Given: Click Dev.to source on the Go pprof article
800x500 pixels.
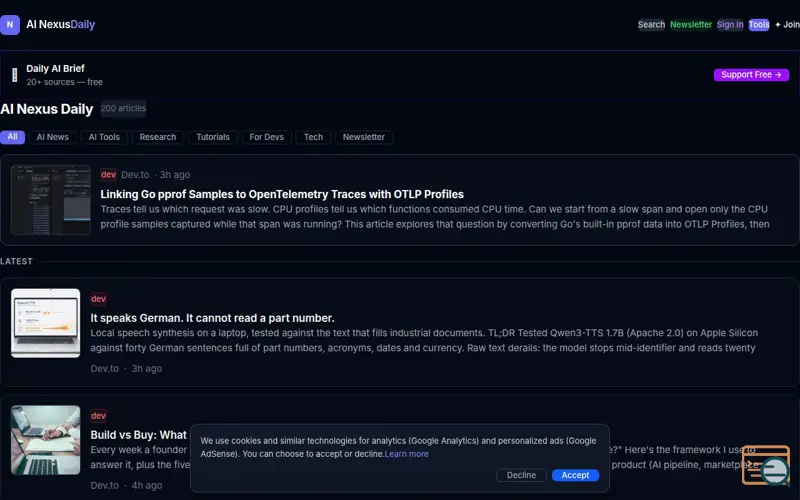Looking at the screenshot, I should (135, 174).
